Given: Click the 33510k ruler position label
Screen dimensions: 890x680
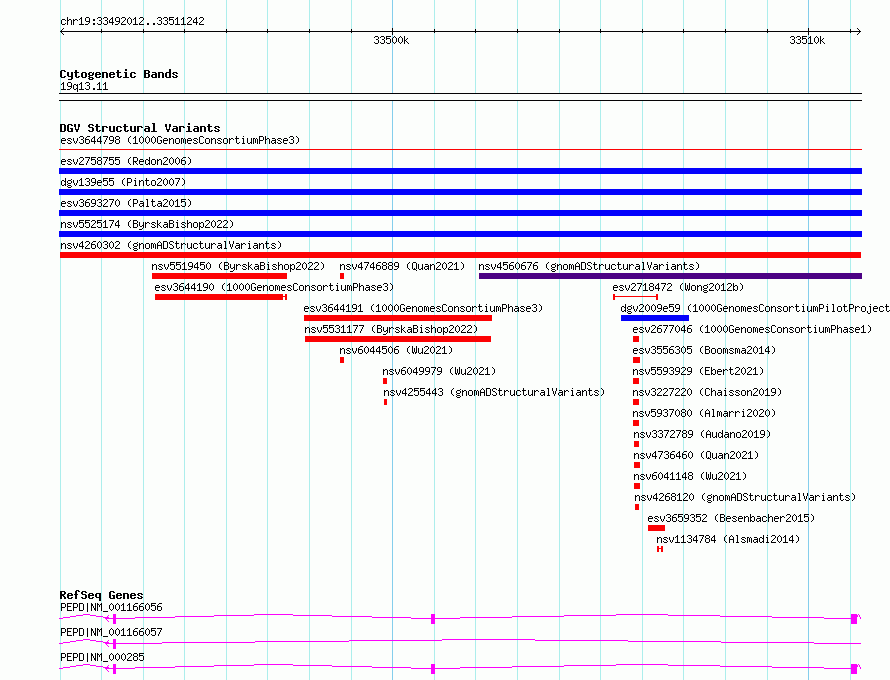Looking at the screenshot, I should 807,40.
